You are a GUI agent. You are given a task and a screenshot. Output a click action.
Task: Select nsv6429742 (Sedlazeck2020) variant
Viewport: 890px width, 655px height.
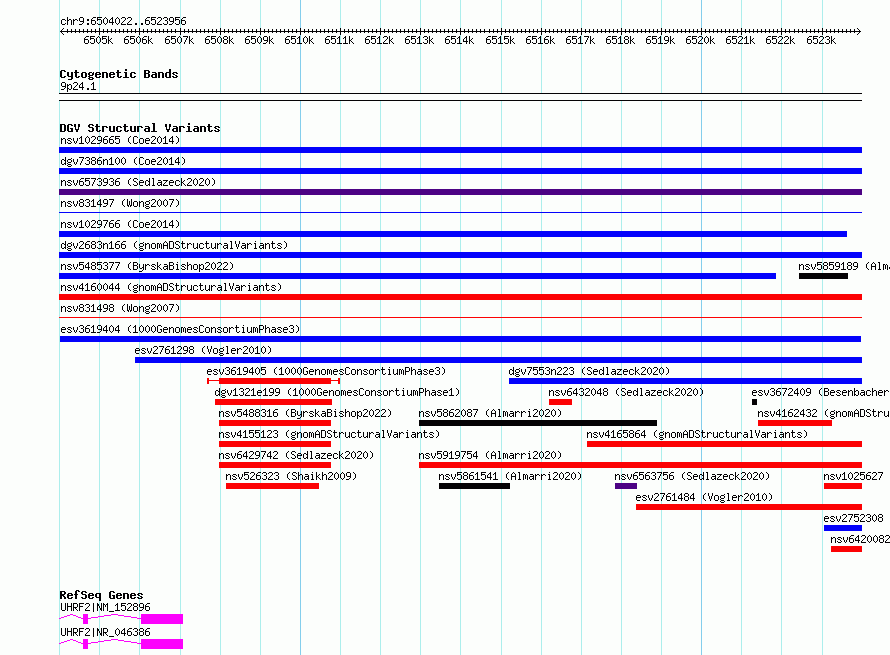[x=275, y=465]
